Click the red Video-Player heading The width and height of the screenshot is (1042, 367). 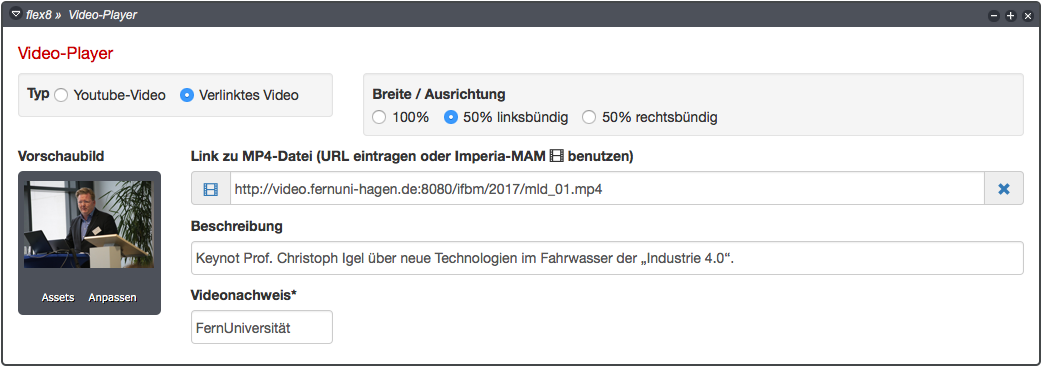coord(66,54)
